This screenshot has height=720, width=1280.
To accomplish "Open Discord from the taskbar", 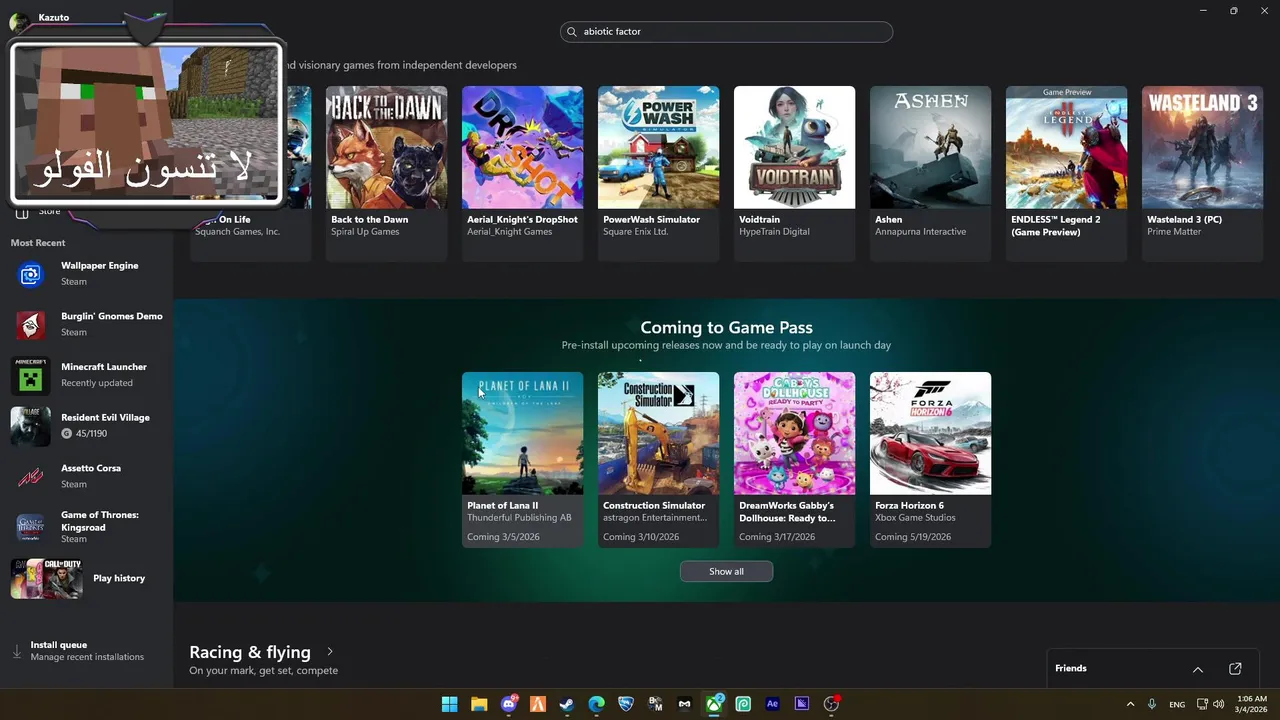I will click(x=509, y=704).
